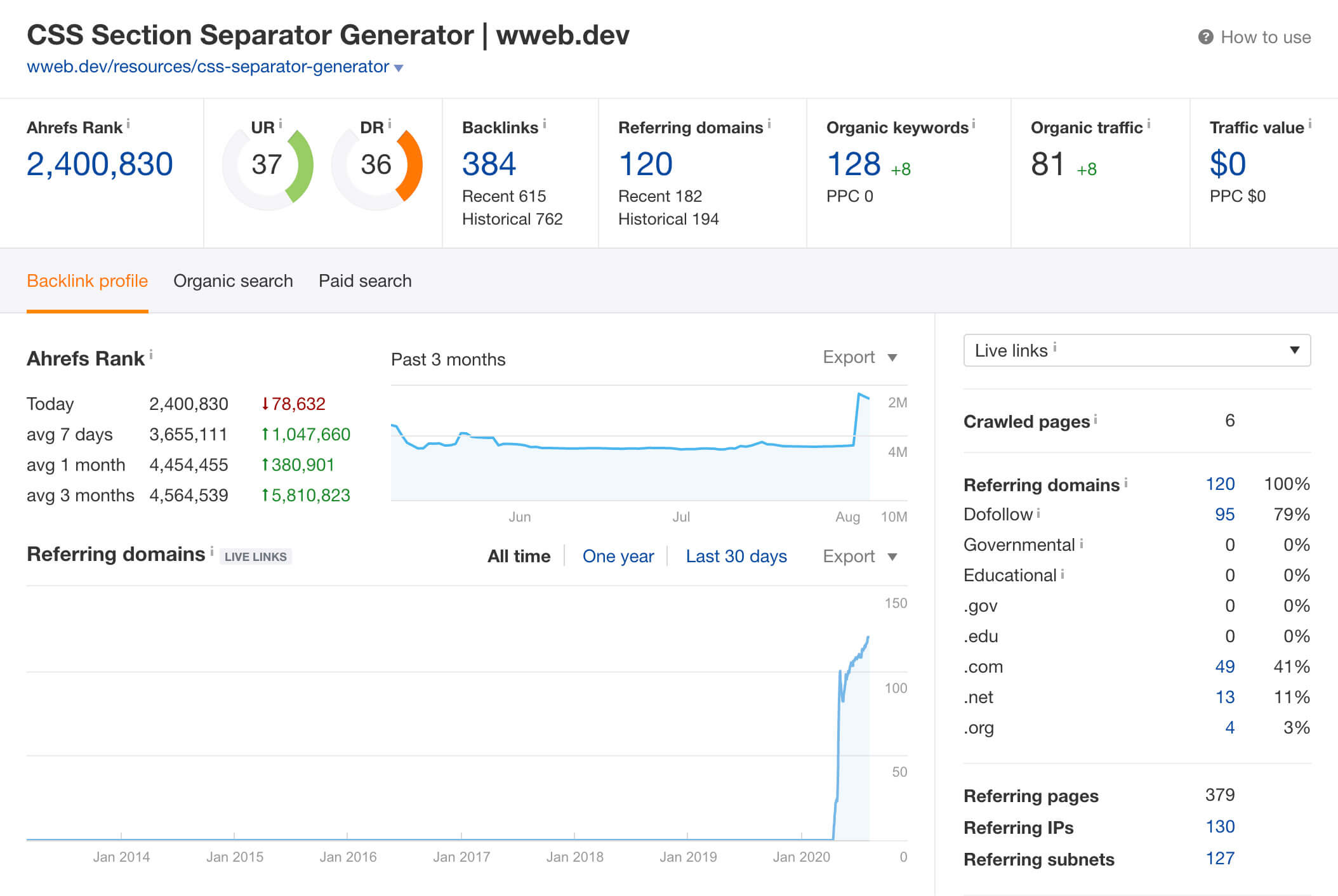Viewport: 1338px width, 896px height.
Task: Open Referring subnets count 127
Action: click(x=1220, y=859)
